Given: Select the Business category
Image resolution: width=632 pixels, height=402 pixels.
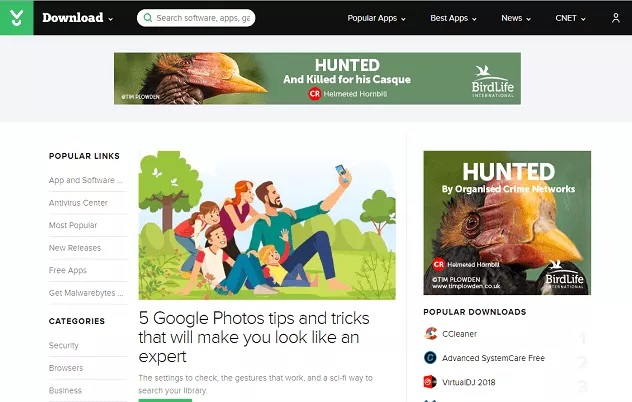Looking at the screenshot, I should click(x=65, y=391).
